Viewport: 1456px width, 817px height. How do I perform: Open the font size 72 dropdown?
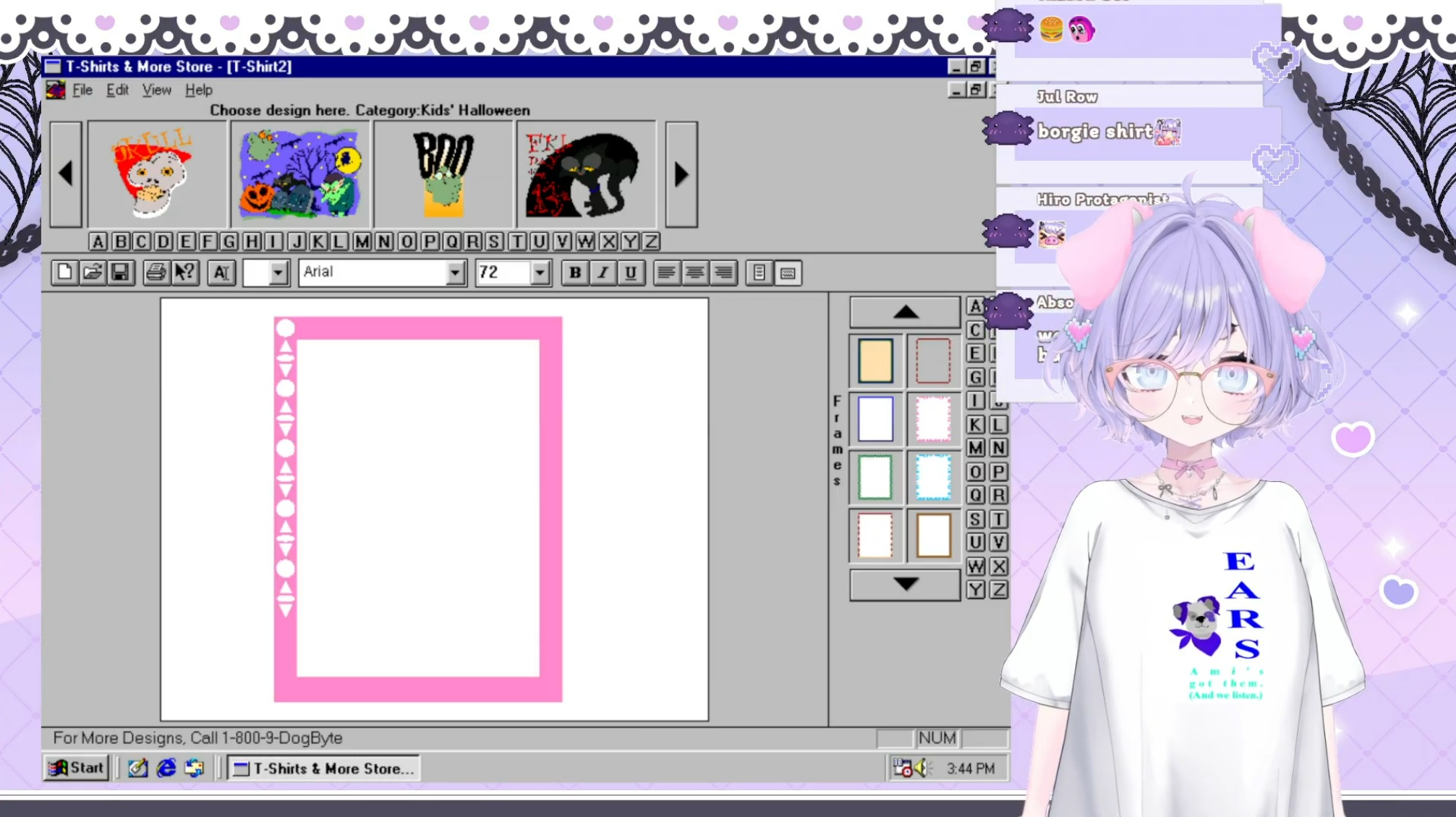540,272
